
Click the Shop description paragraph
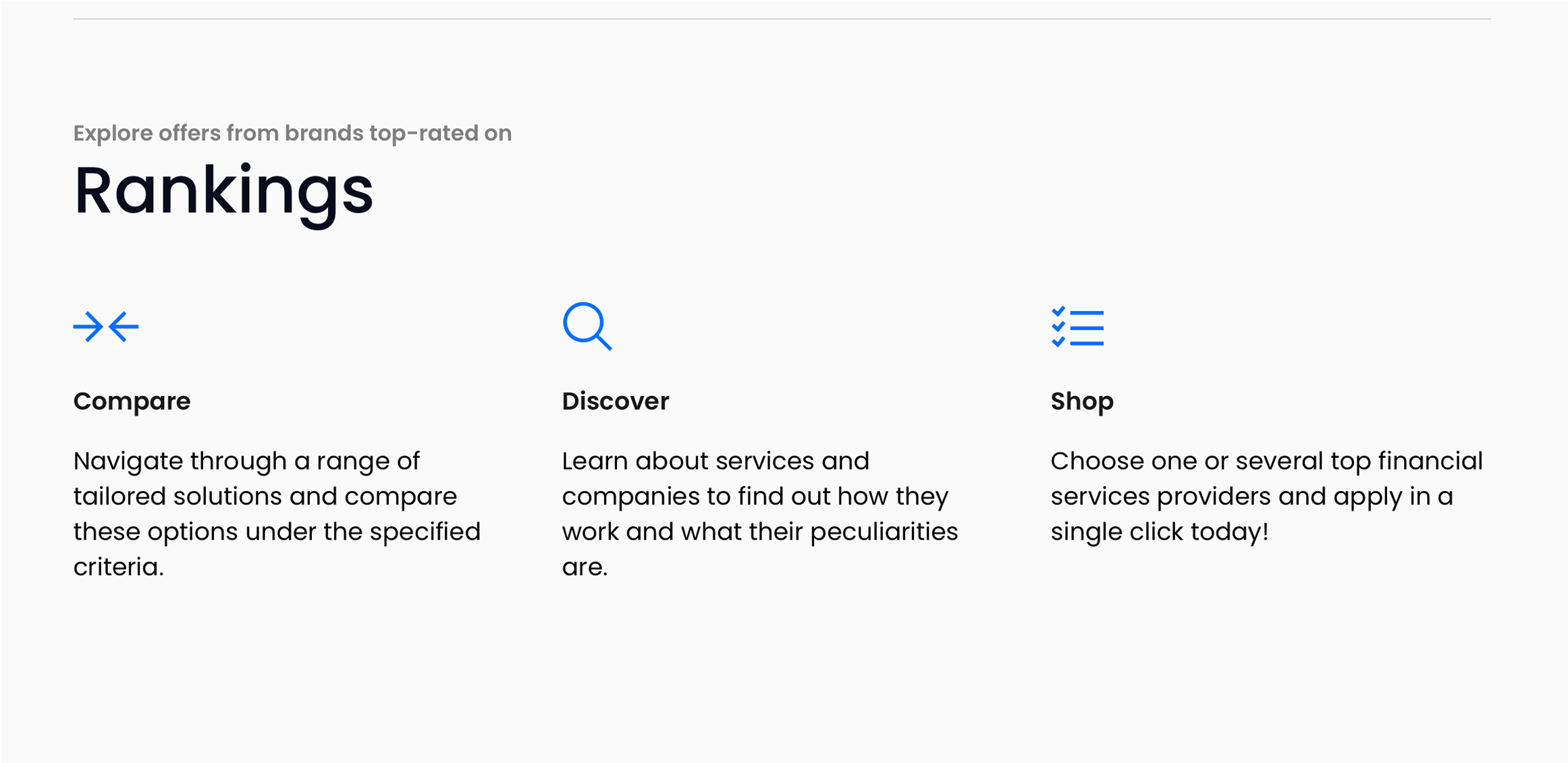tap(1266, 497)
